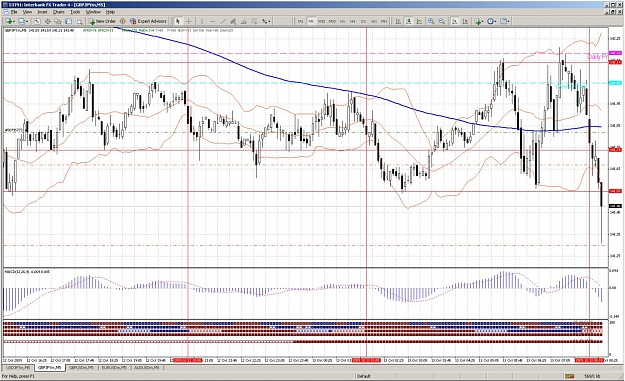Select the Fibonacci Retracement tool
Viewport: 625px width, 381px height.
pos(254,21)
